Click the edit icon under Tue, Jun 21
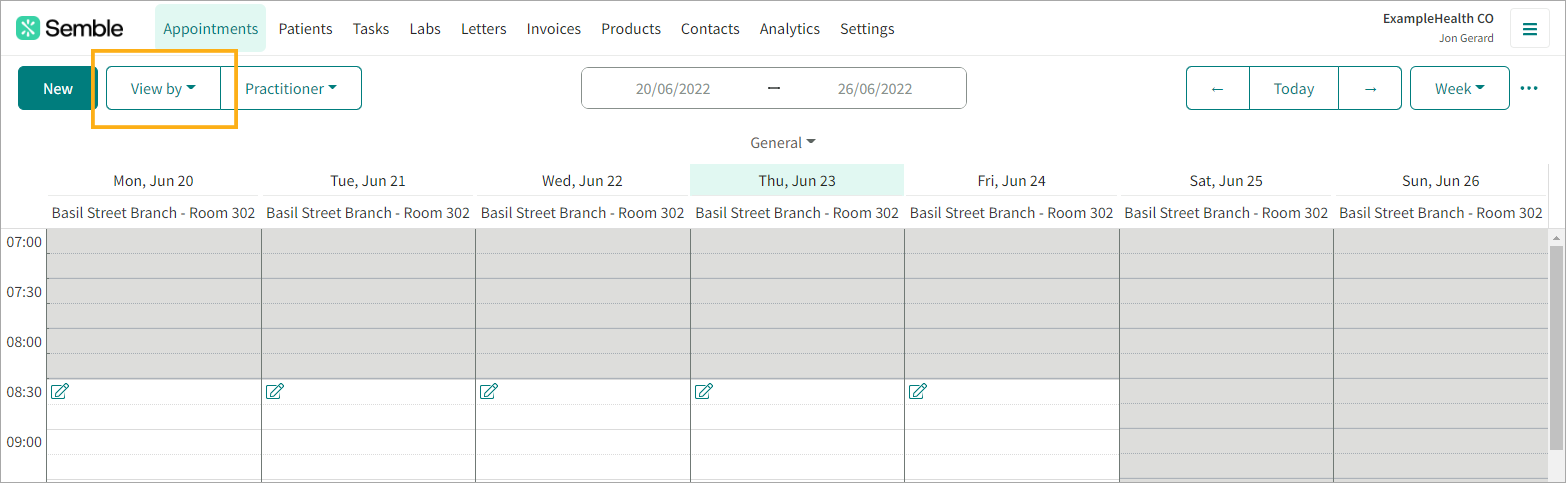 [x=275, y=391]
